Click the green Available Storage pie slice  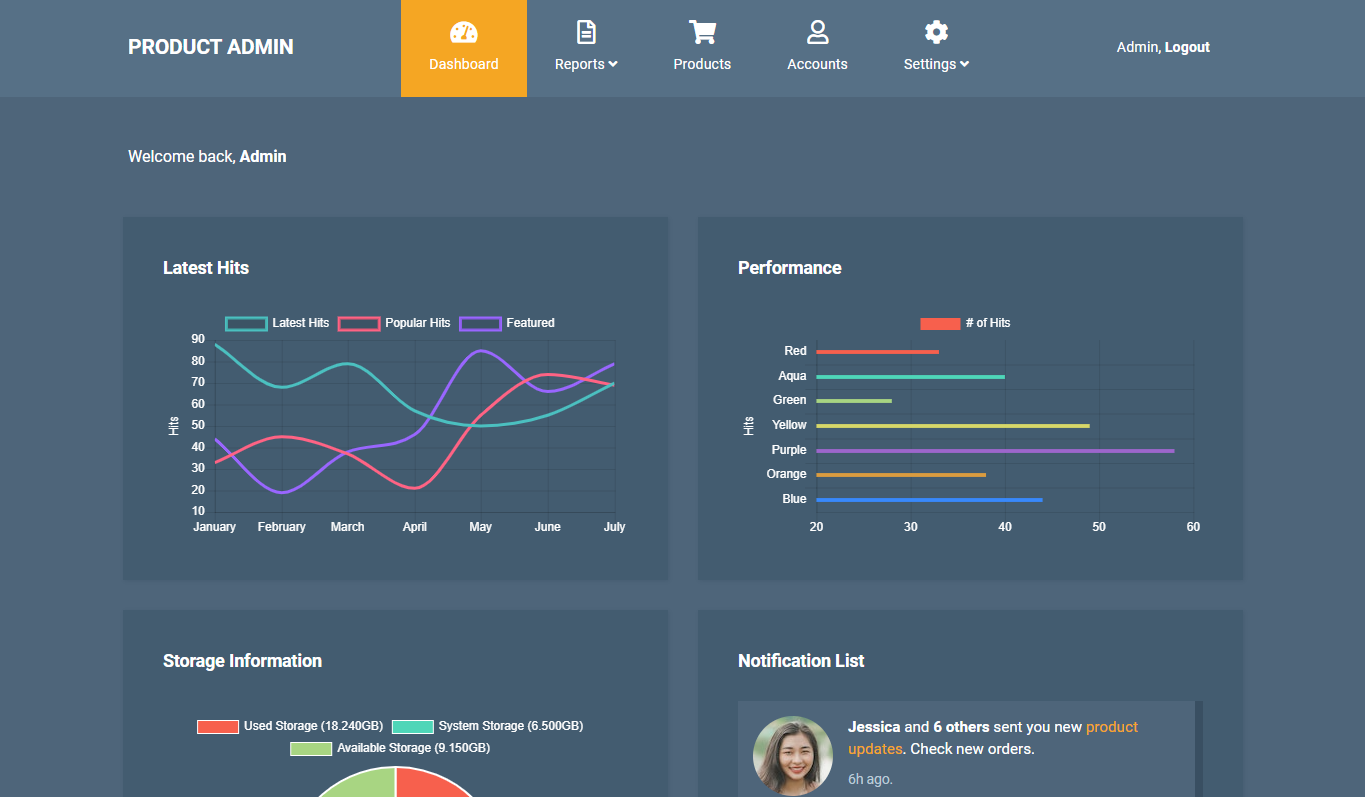click(358, 782)
